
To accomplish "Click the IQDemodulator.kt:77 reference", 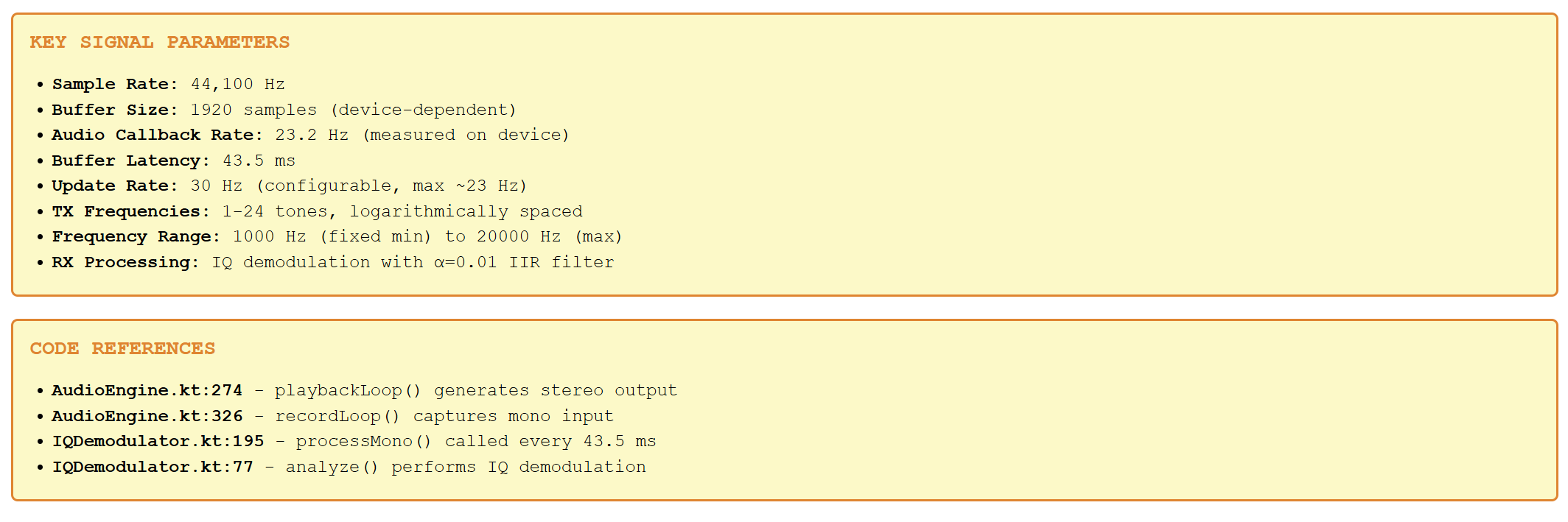I will click(x=153, y=468).
